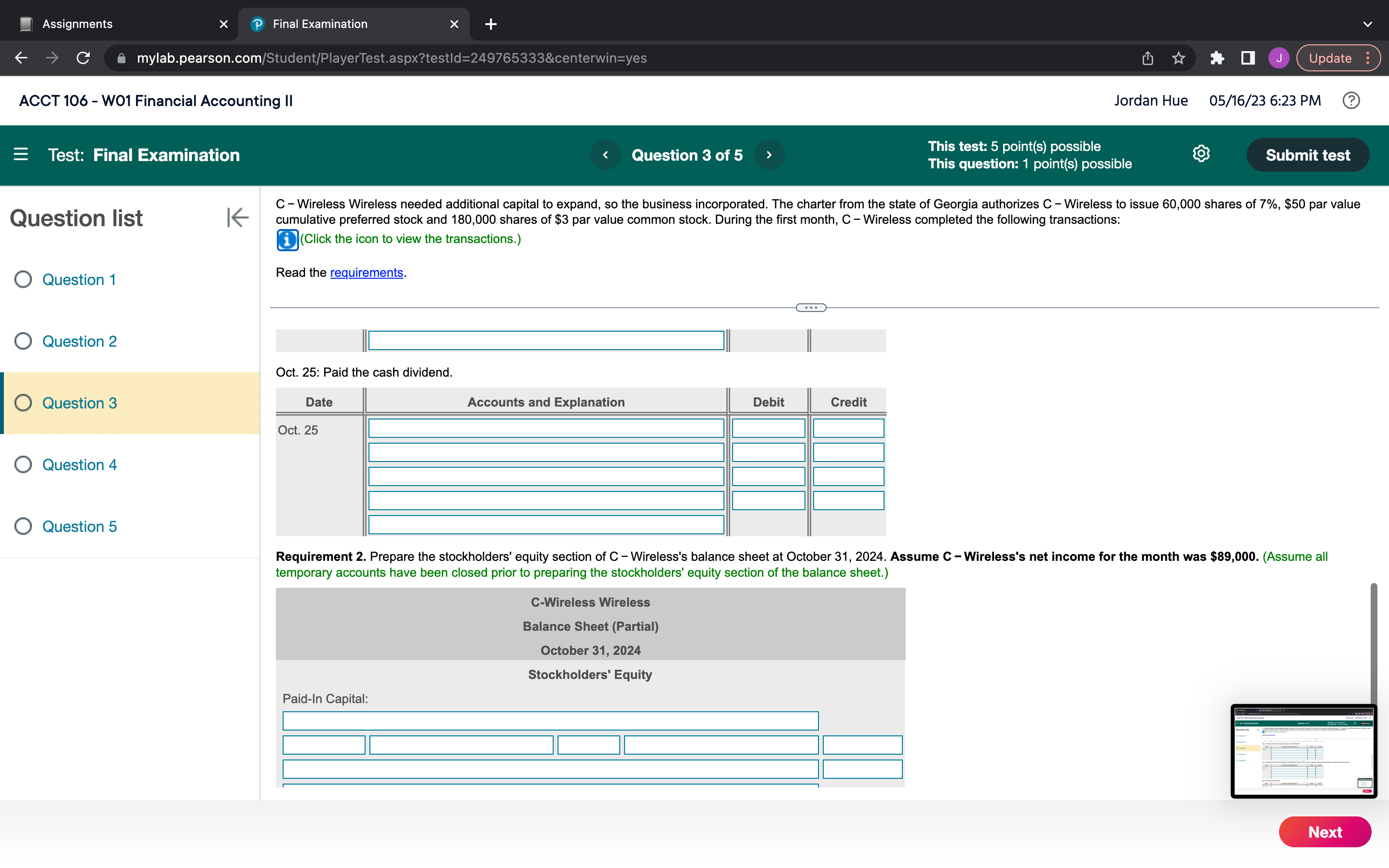The height and width of the screenshot is (868, 1389).
Task: Switch to the Assignments tab
Action: tap(78, 24)
